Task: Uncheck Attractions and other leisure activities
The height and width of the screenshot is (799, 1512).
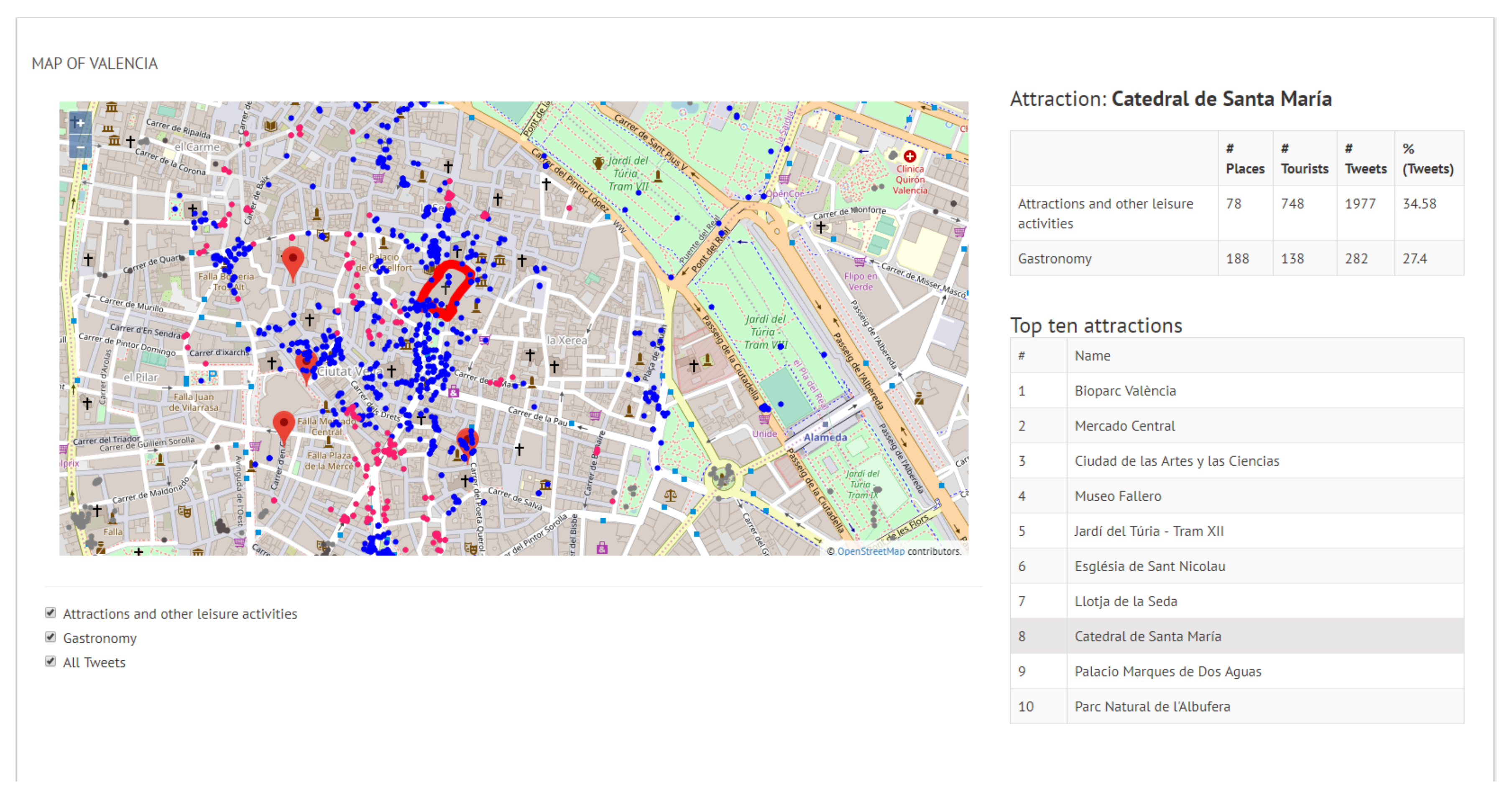Action: pyautogui.click(x=51, y=613)
